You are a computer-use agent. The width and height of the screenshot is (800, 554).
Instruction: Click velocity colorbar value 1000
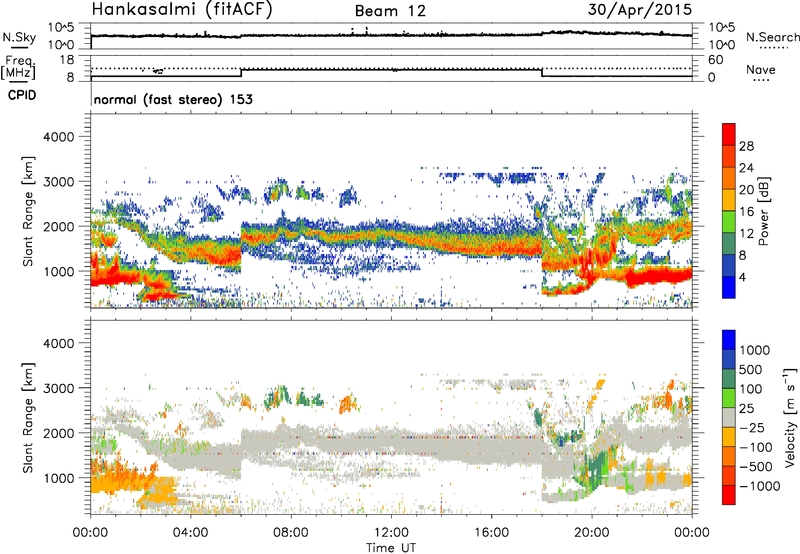coord(755,350)
